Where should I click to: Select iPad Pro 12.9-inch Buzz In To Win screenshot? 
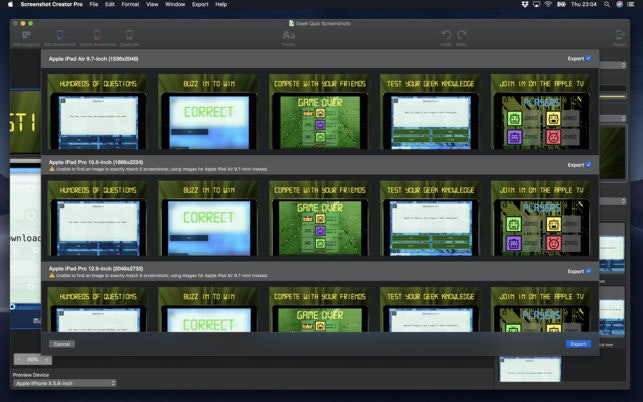[209, 310]
